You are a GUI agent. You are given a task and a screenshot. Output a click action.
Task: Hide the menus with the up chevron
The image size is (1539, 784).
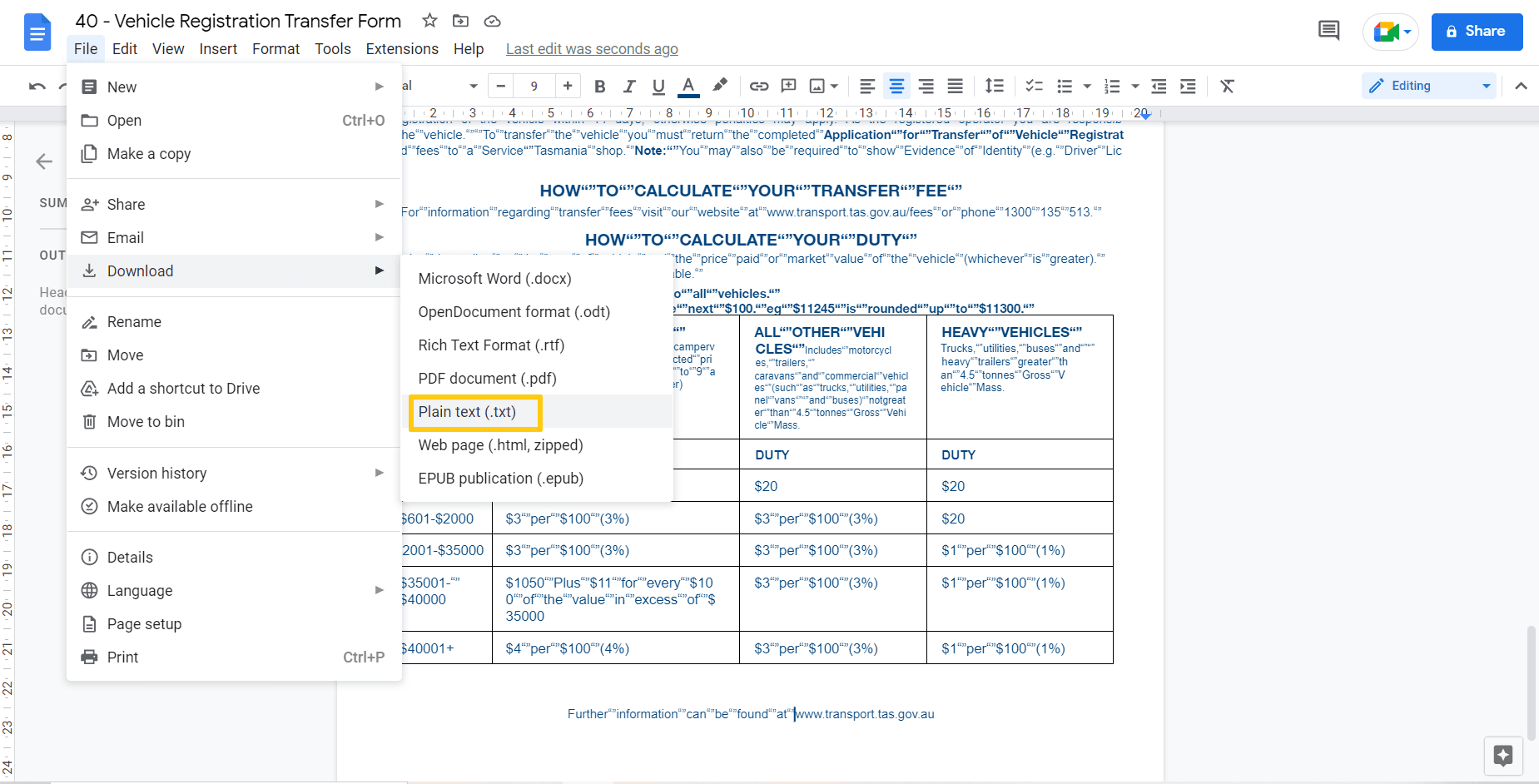(x=1521, y=86)
